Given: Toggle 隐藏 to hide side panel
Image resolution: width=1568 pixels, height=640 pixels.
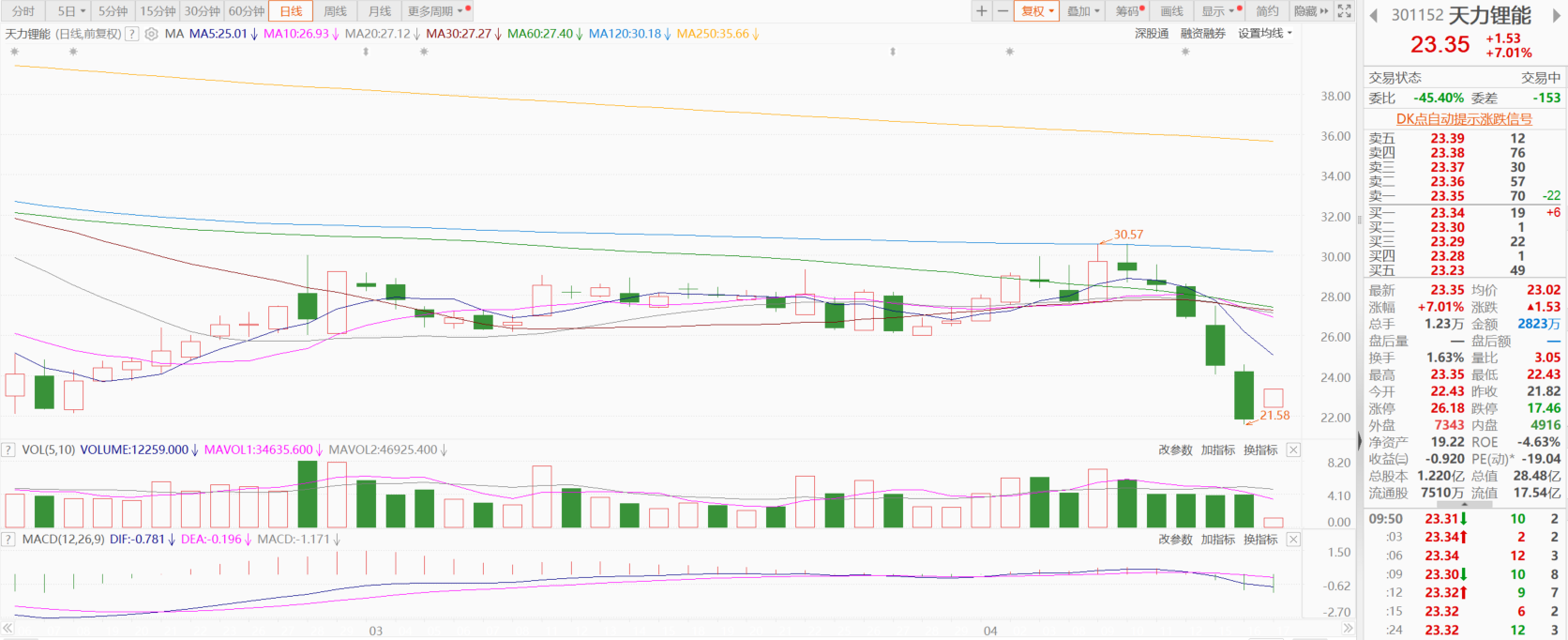Looking at the screenshot, I should (1310, 11).
